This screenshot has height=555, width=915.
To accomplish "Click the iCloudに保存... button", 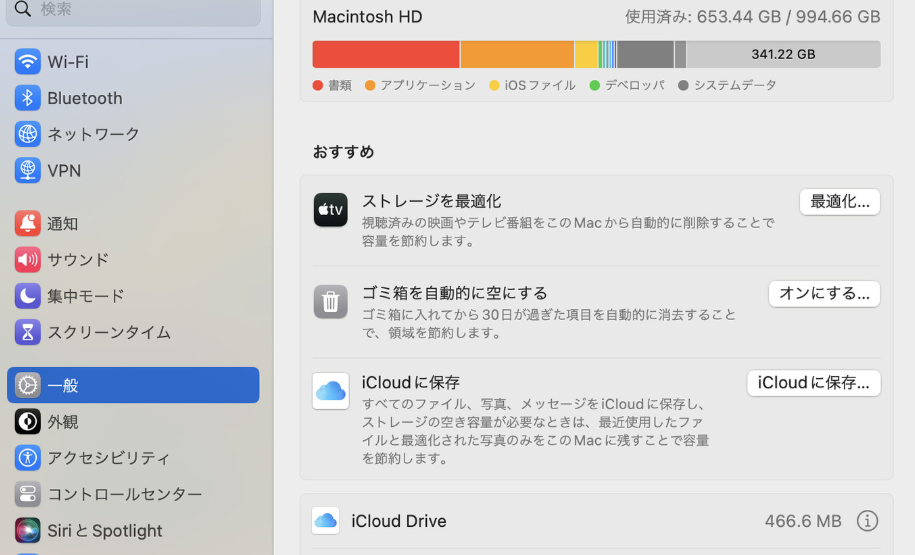I will [x=813, y=383].
